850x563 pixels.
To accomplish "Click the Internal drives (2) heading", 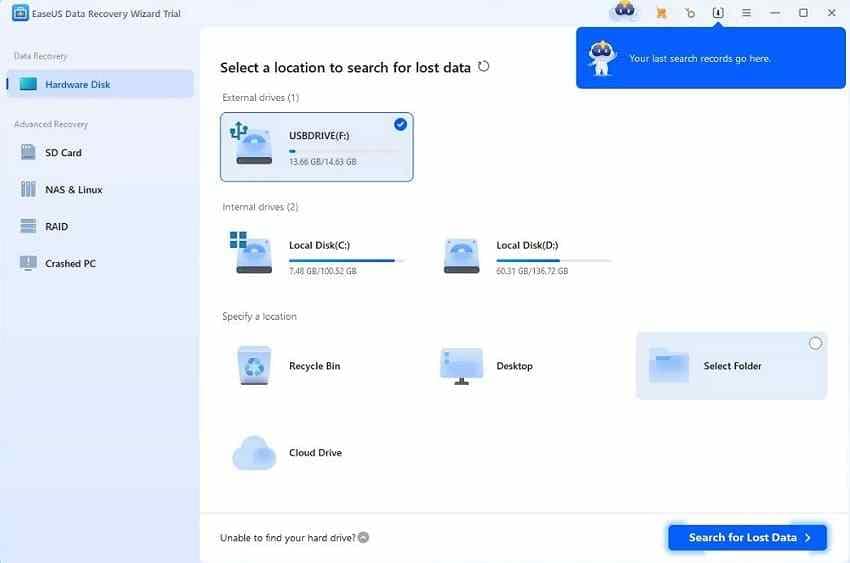I will (x=260, y=207).
